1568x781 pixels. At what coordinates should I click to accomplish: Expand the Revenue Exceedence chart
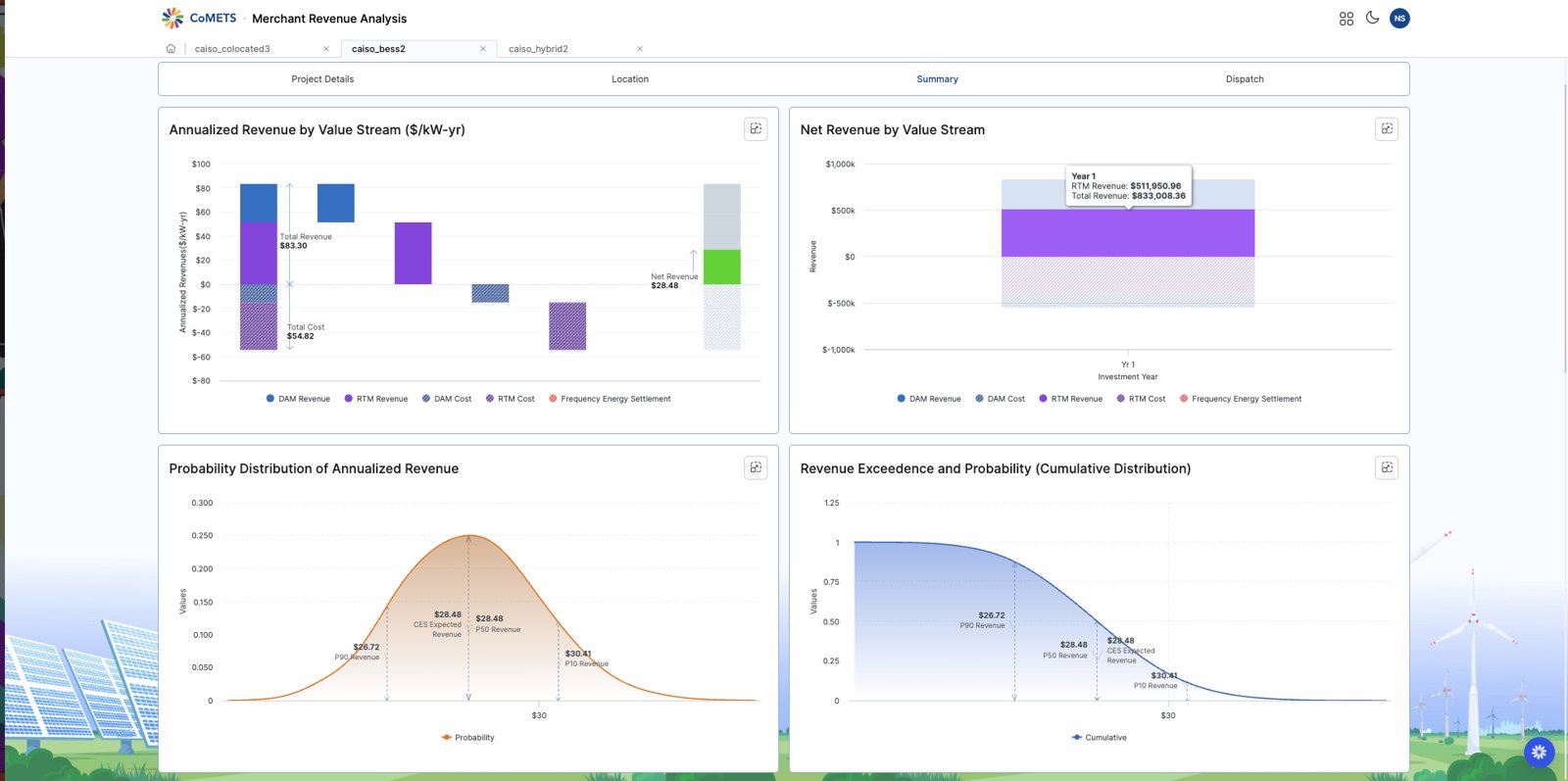1387,467
